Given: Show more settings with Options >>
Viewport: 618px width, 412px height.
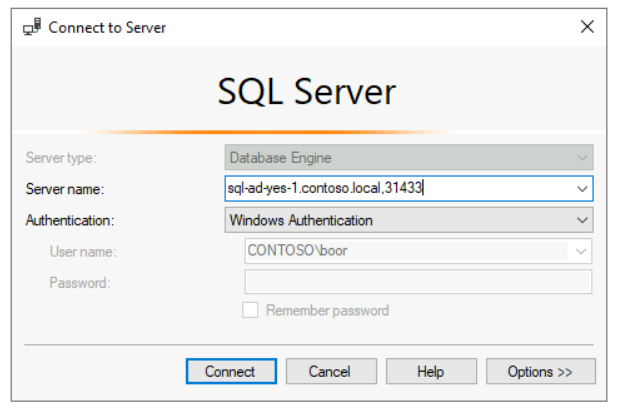Looking at the screenshot, I should click(541, 371).
